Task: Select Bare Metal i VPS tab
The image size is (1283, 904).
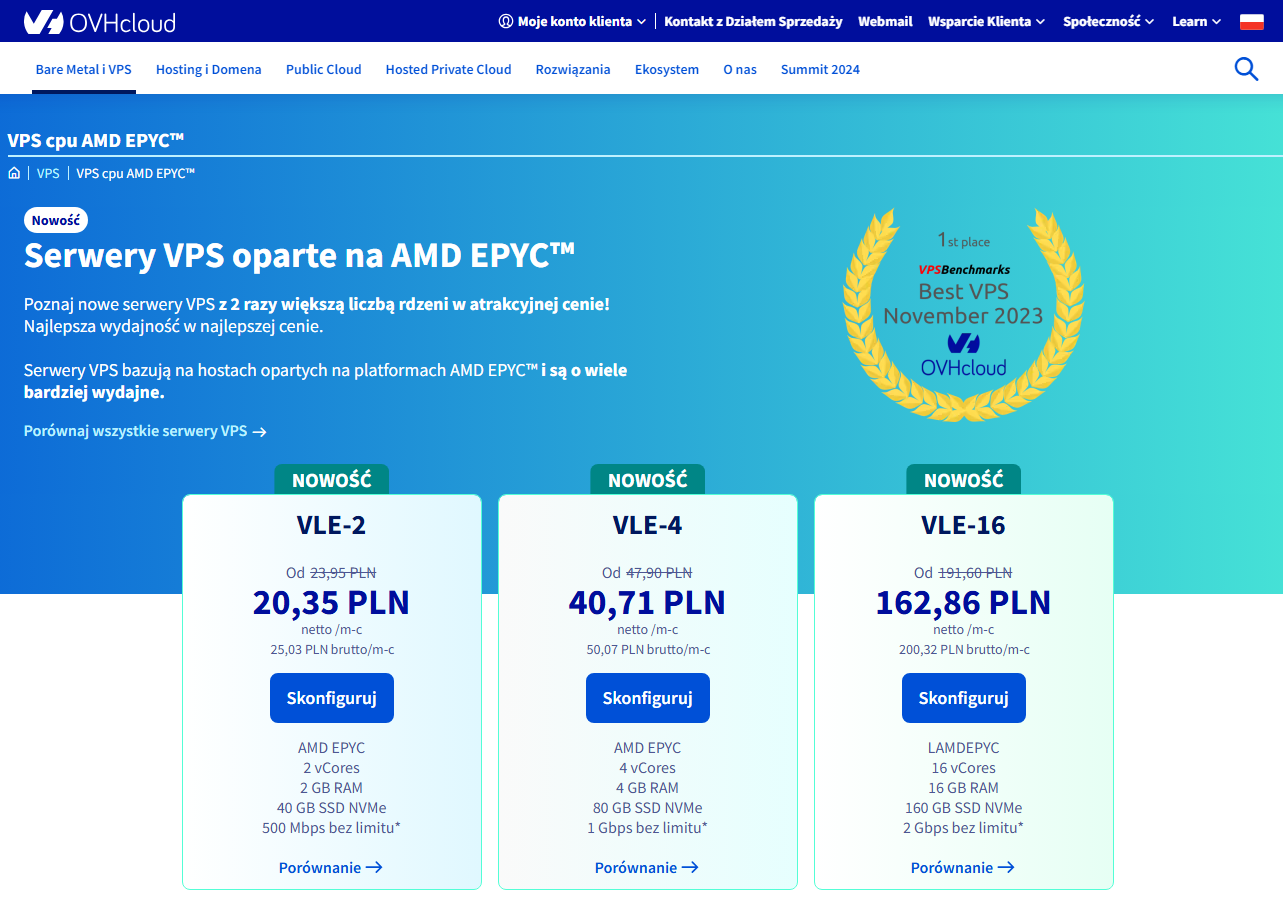Action: pos(83,69)
